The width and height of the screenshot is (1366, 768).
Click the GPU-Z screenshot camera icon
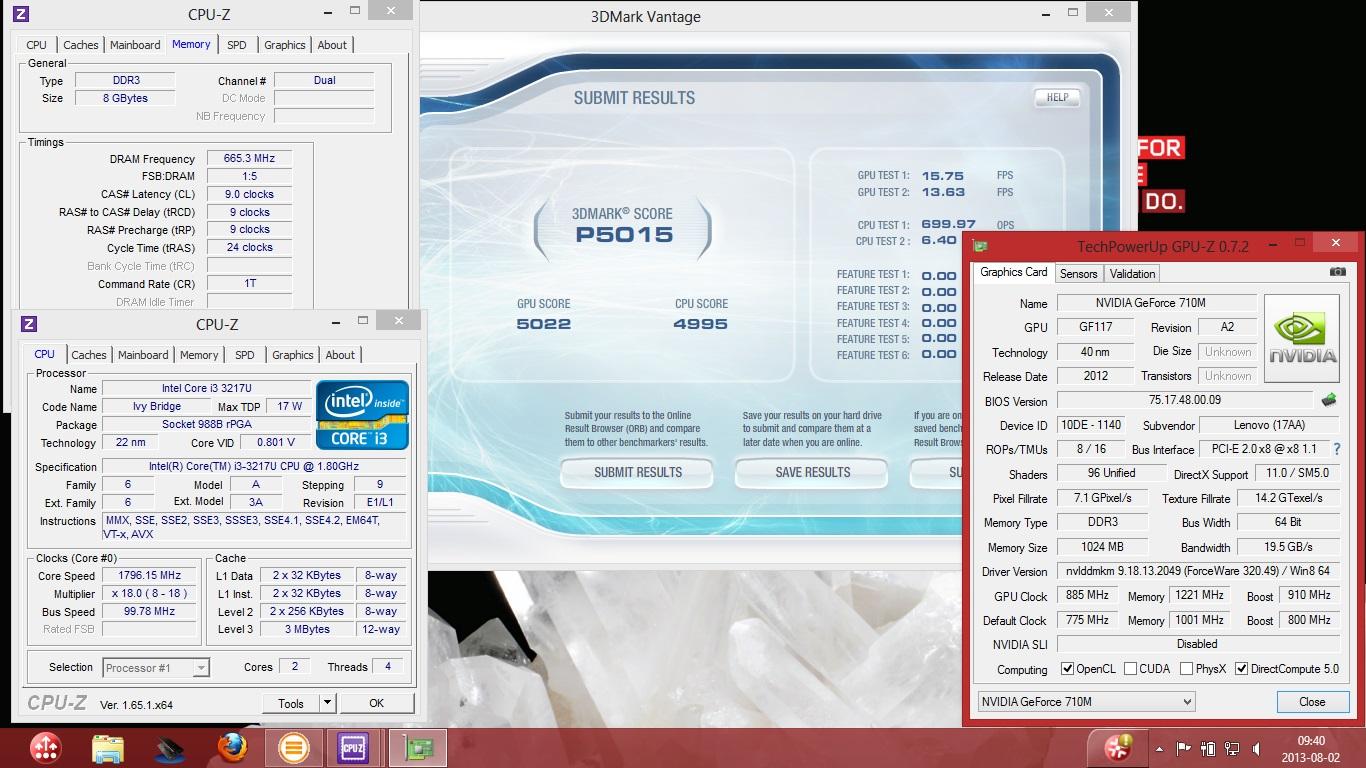point(1337,272)
